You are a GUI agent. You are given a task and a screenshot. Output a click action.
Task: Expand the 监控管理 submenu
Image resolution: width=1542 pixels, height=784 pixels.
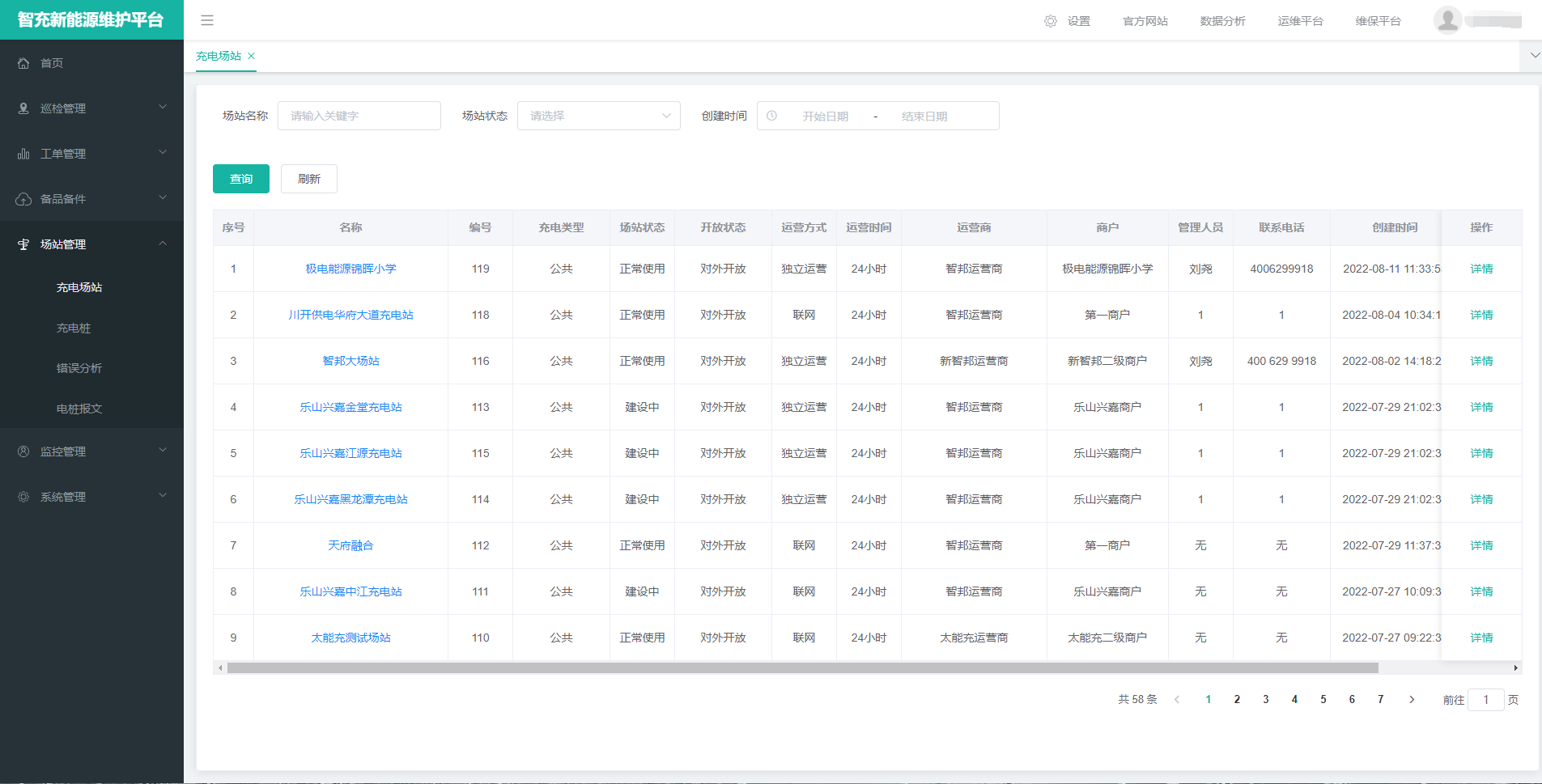(x=163, y=451)
